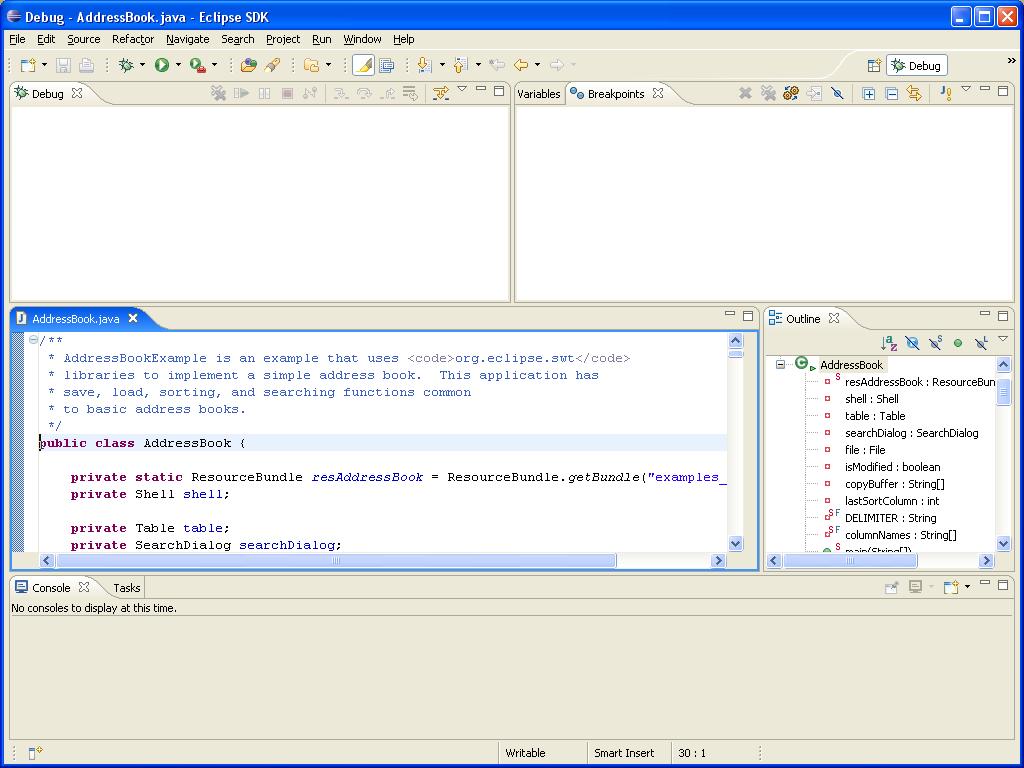Open the Refactor menu

tap(133, 39)
